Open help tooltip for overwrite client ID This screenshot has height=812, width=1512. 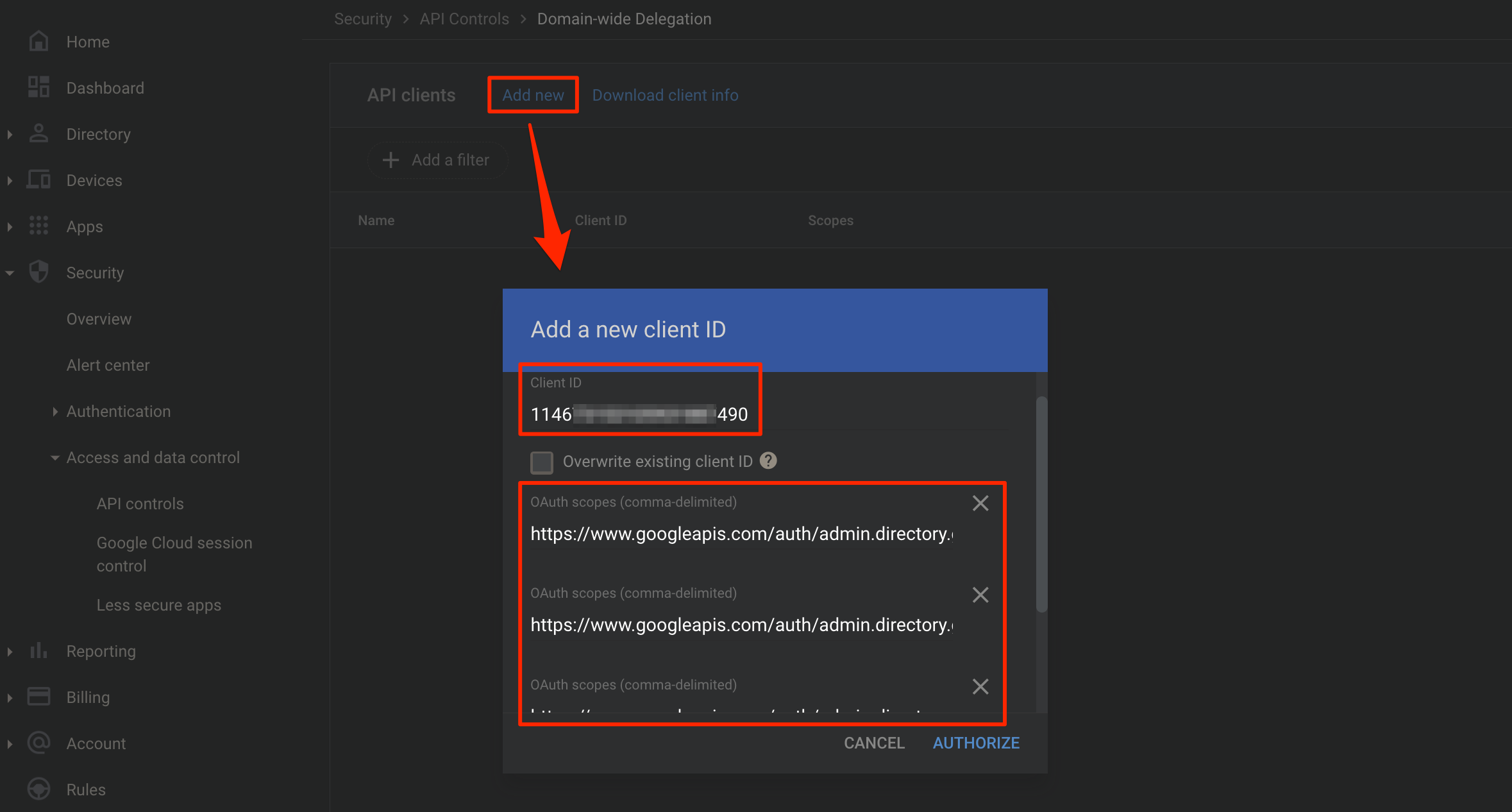(768, 461)
